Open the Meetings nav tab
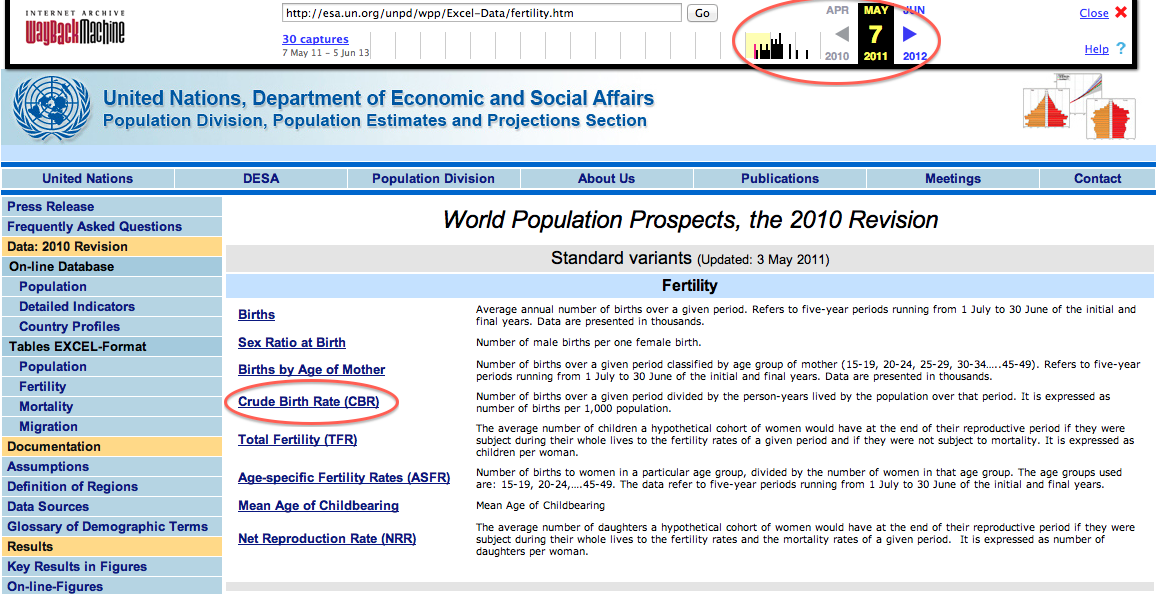 953,179
